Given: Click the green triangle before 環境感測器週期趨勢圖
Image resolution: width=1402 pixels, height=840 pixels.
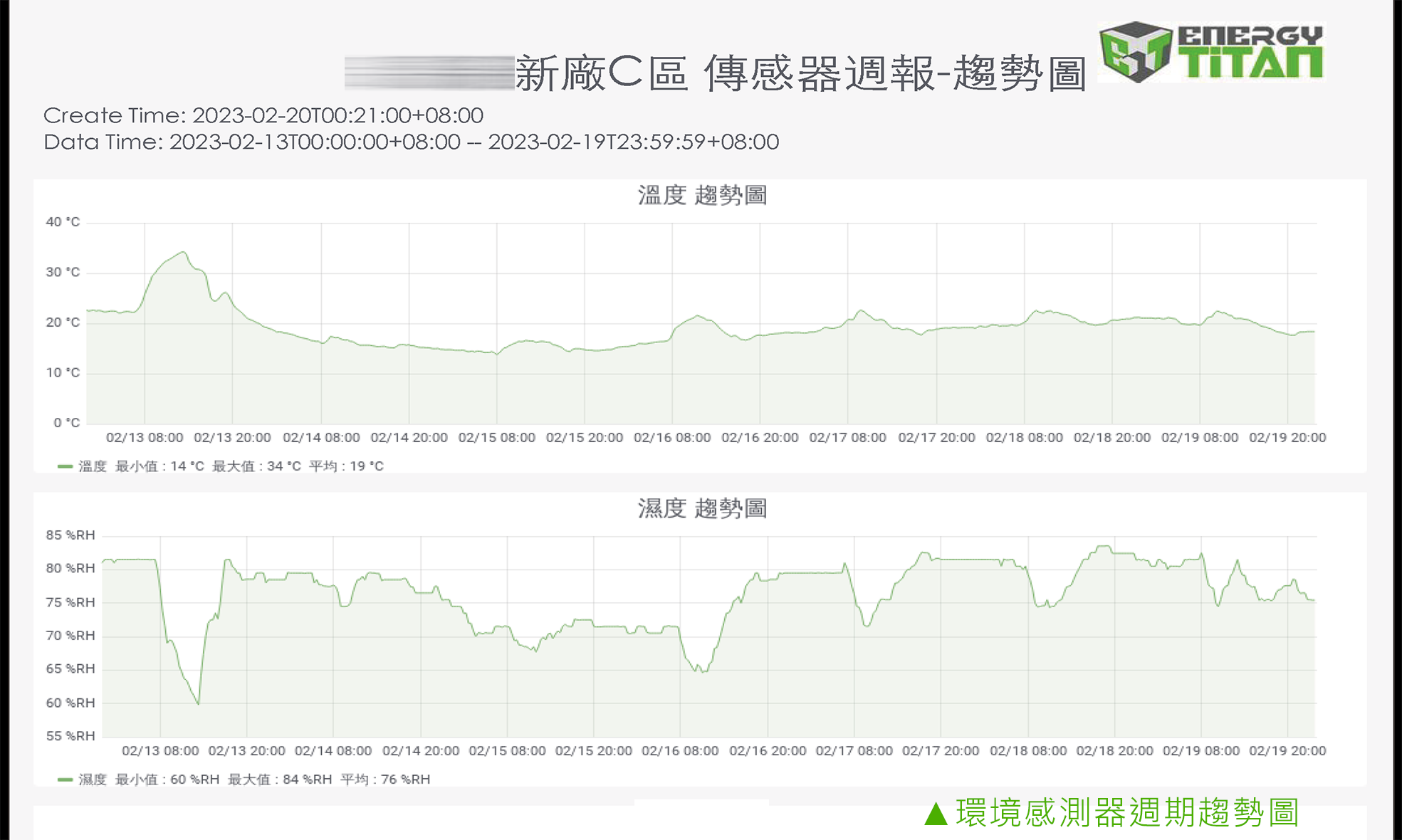Looking at the screenshot, I should coord(936,814).
